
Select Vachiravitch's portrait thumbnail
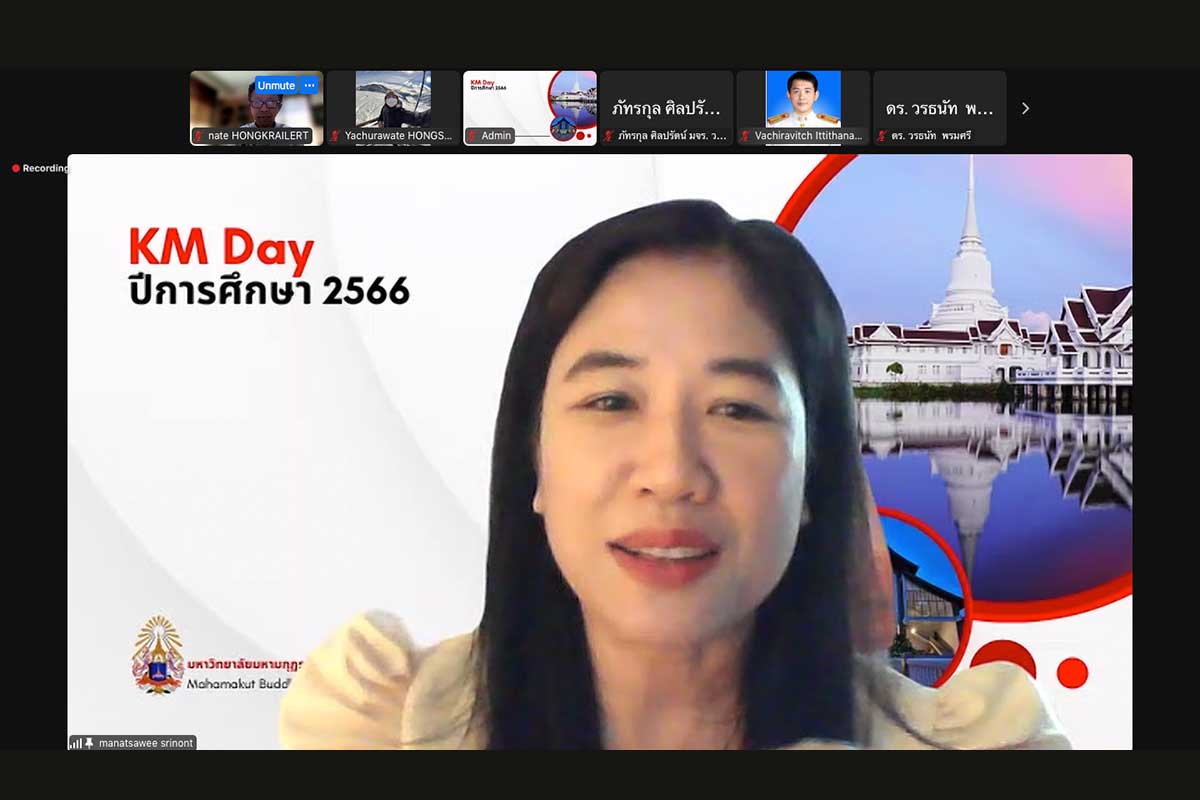(x=802, y=100)
